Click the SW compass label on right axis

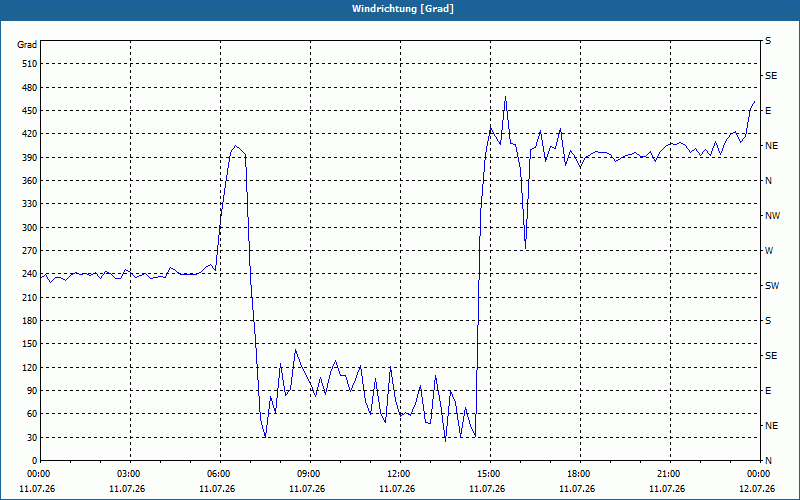tap(772, 286)
